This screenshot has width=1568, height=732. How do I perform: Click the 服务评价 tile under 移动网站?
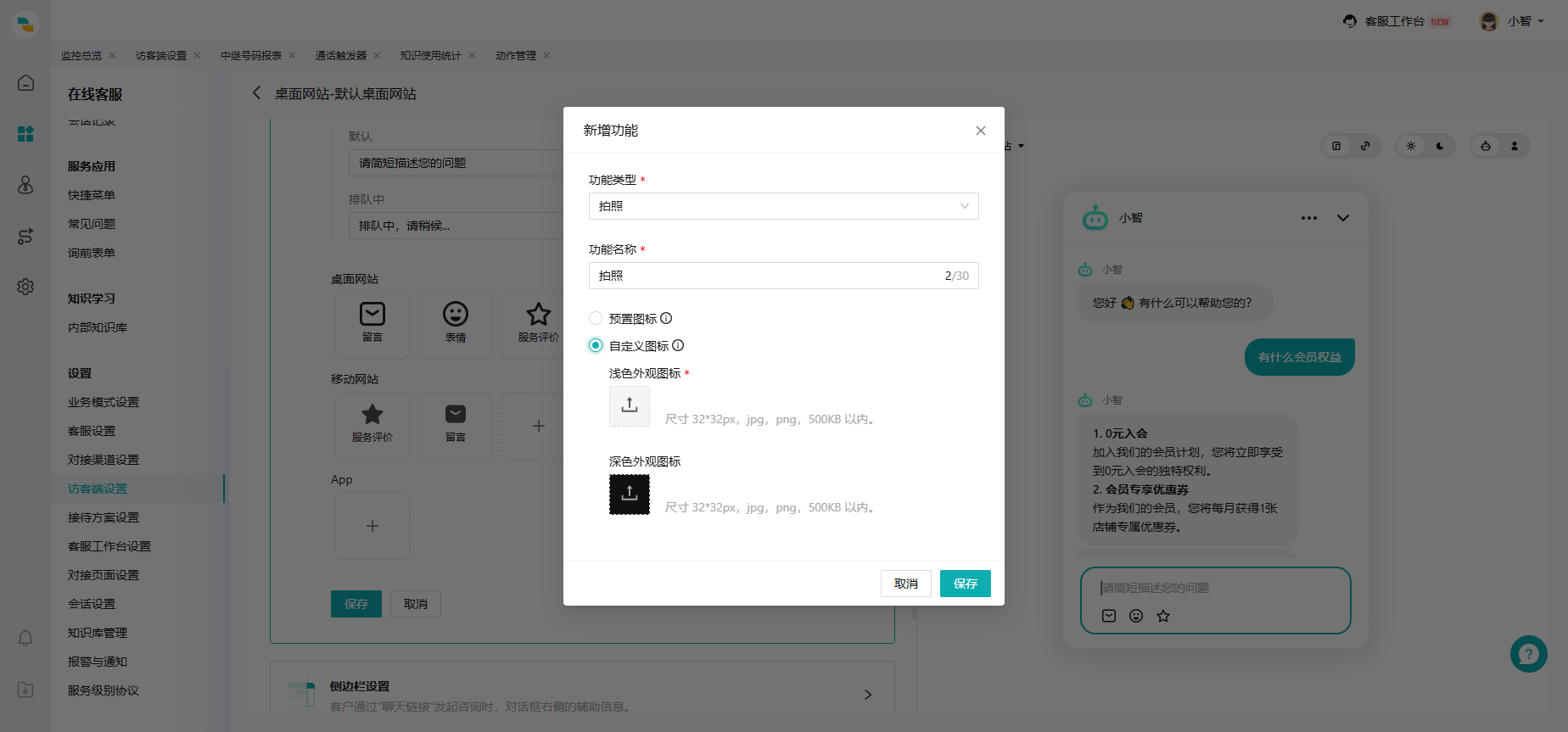[x=372, y=425]
